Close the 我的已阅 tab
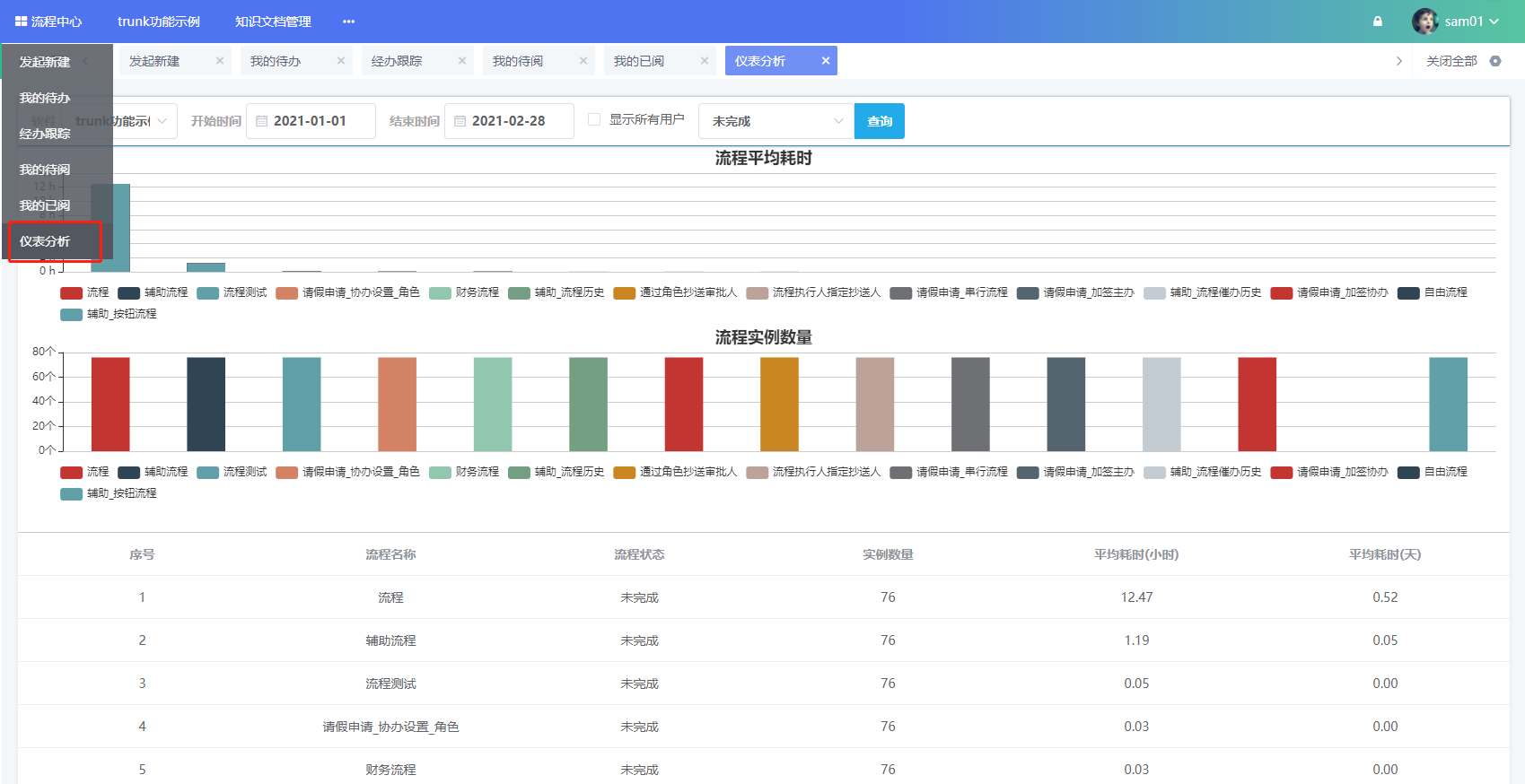This screenshot has width=1525, height=784. coord(705,61)
